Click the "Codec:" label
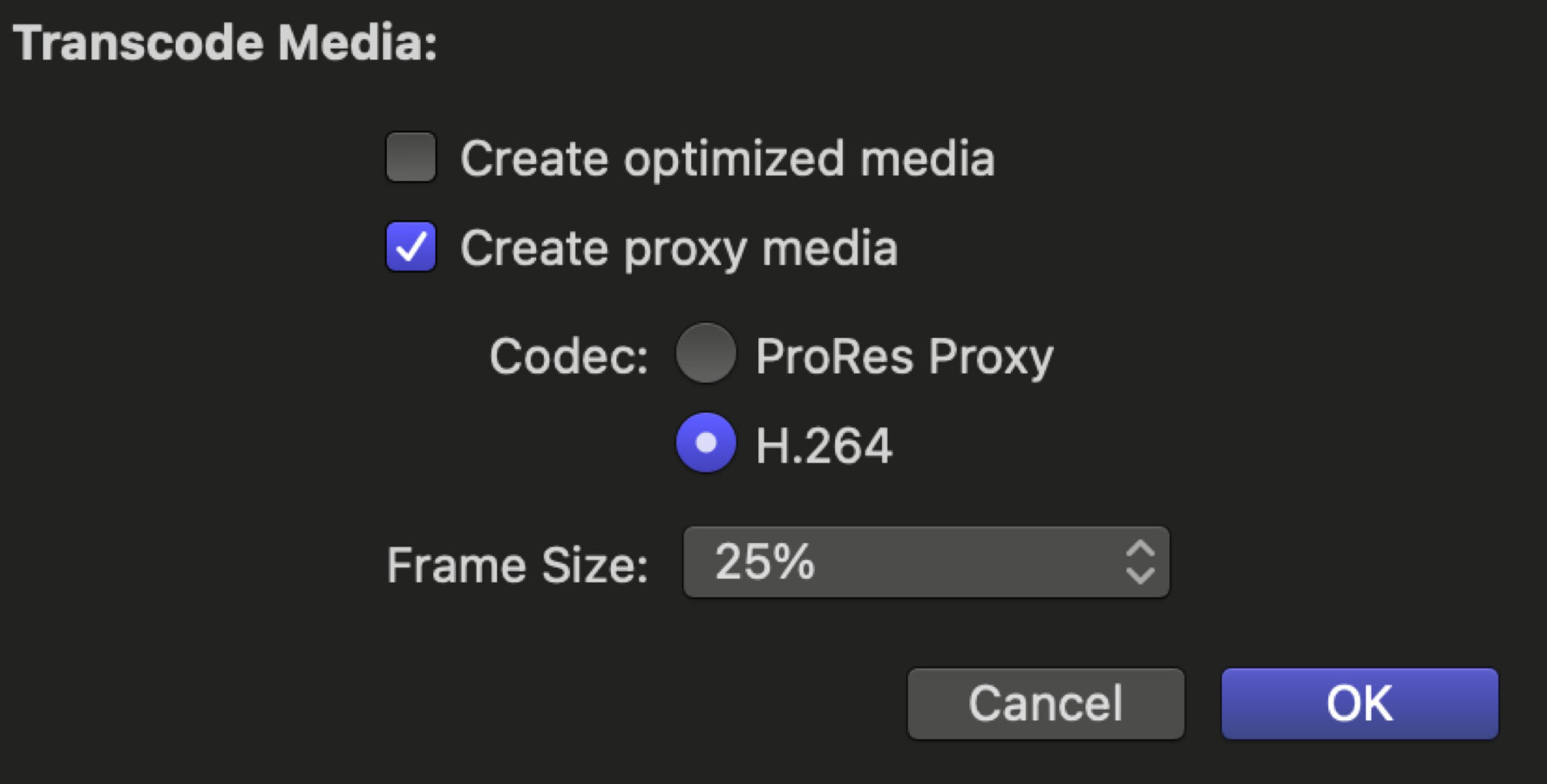The width and height of the screenshot is (1547, 784). point(569,357)
